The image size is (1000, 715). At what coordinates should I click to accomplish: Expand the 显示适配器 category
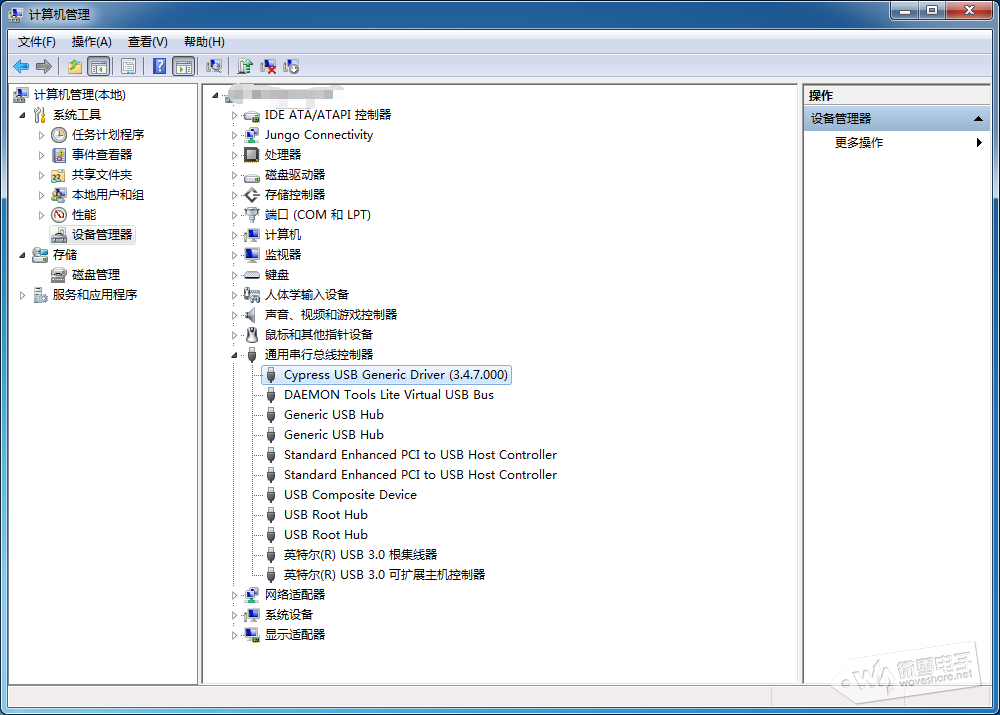click(234, 635)
